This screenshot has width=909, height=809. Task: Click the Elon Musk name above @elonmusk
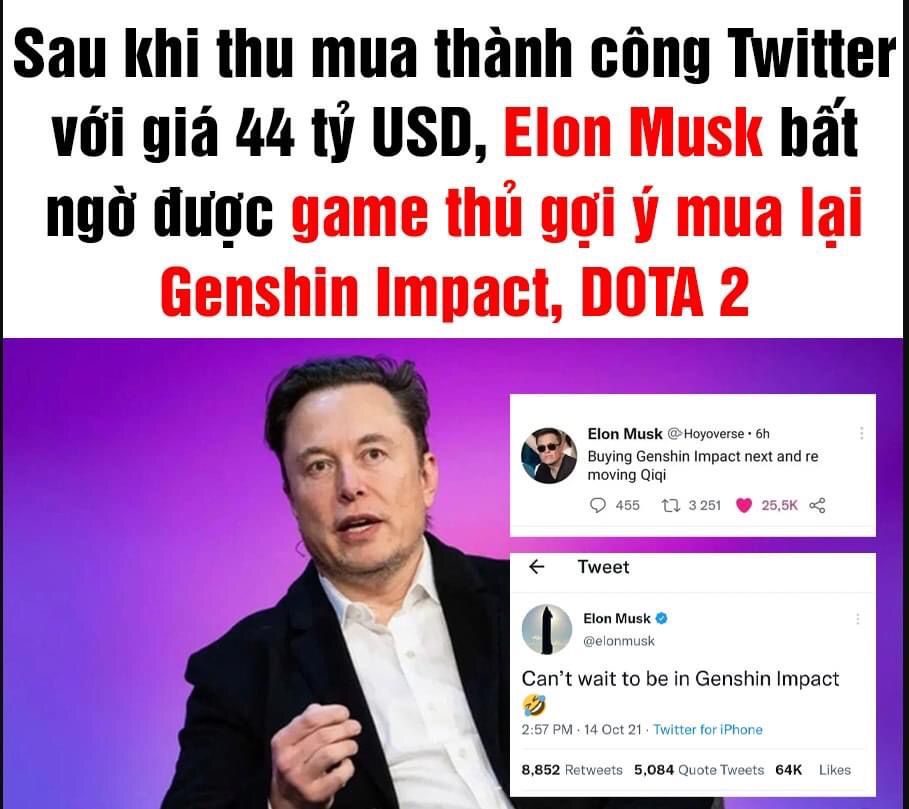[x=617, y=618]
